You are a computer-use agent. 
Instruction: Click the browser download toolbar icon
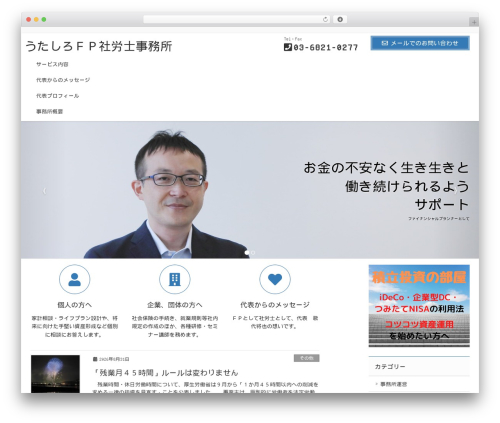[x=340, y=19]
